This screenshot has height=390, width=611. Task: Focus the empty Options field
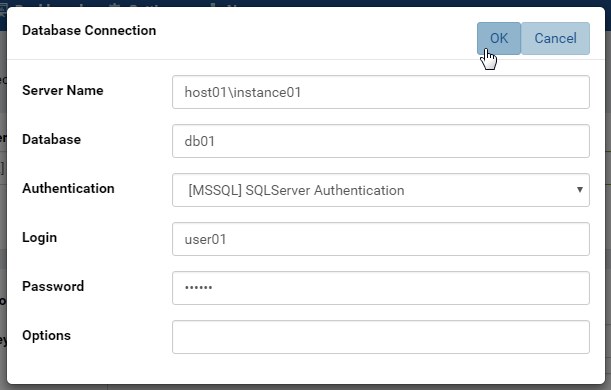[381, 337]
